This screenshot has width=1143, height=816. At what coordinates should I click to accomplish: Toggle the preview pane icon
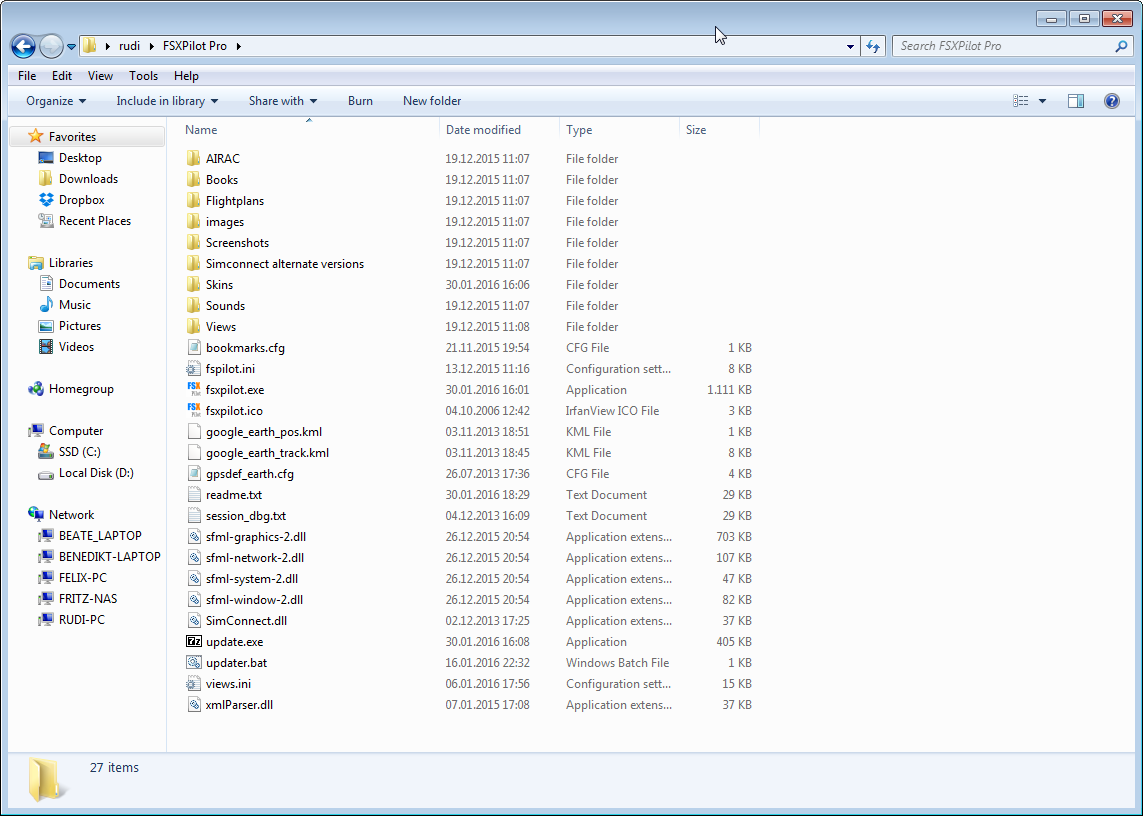tap(1076, 101)
